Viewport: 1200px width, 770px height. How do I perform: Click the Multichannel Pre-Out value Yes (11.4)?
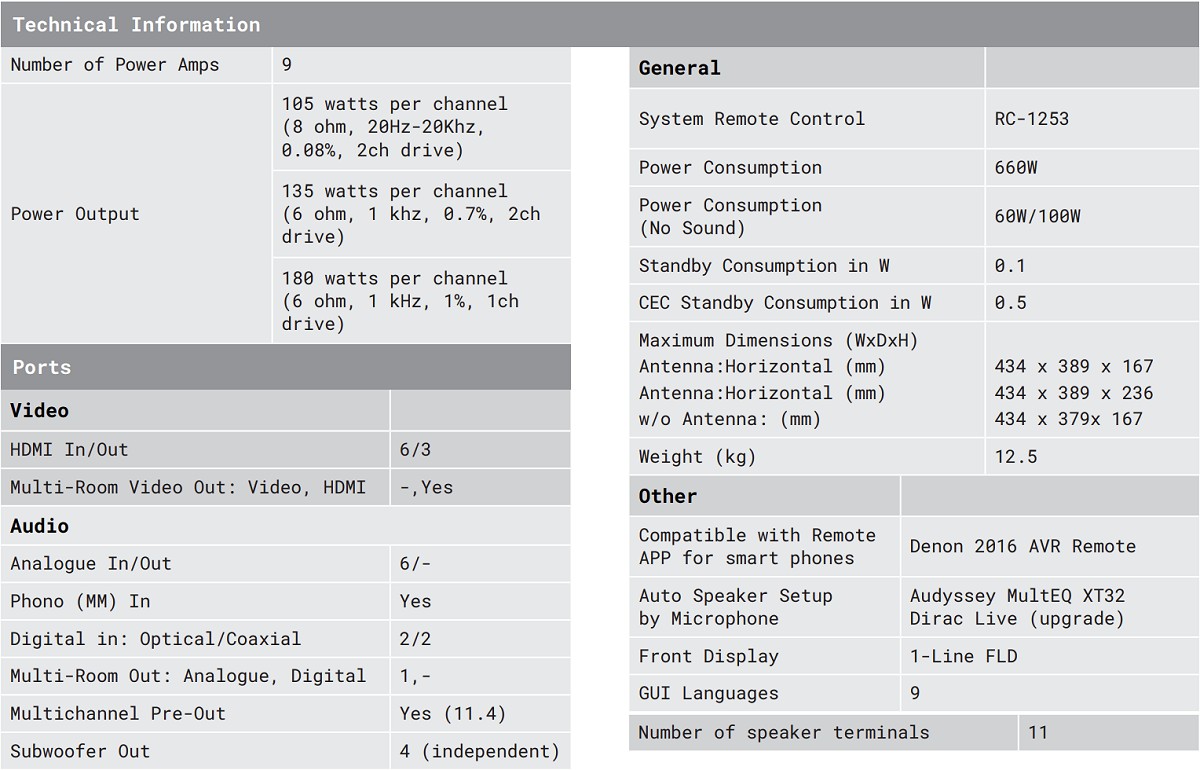pos(452,714)
